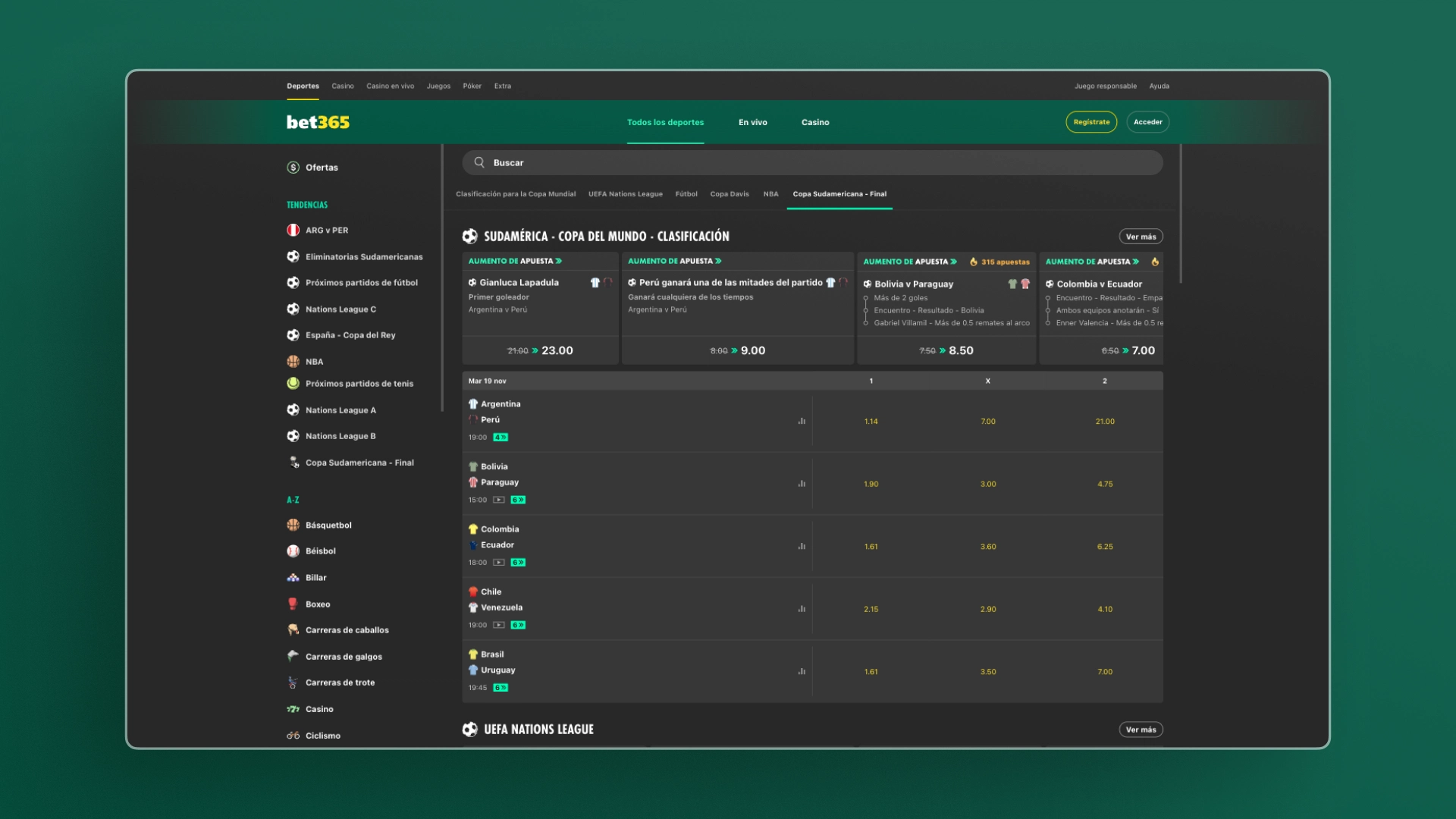The image size is (1456, 819).
Task: Click the Acceder button
Action: pos(1147,122)
